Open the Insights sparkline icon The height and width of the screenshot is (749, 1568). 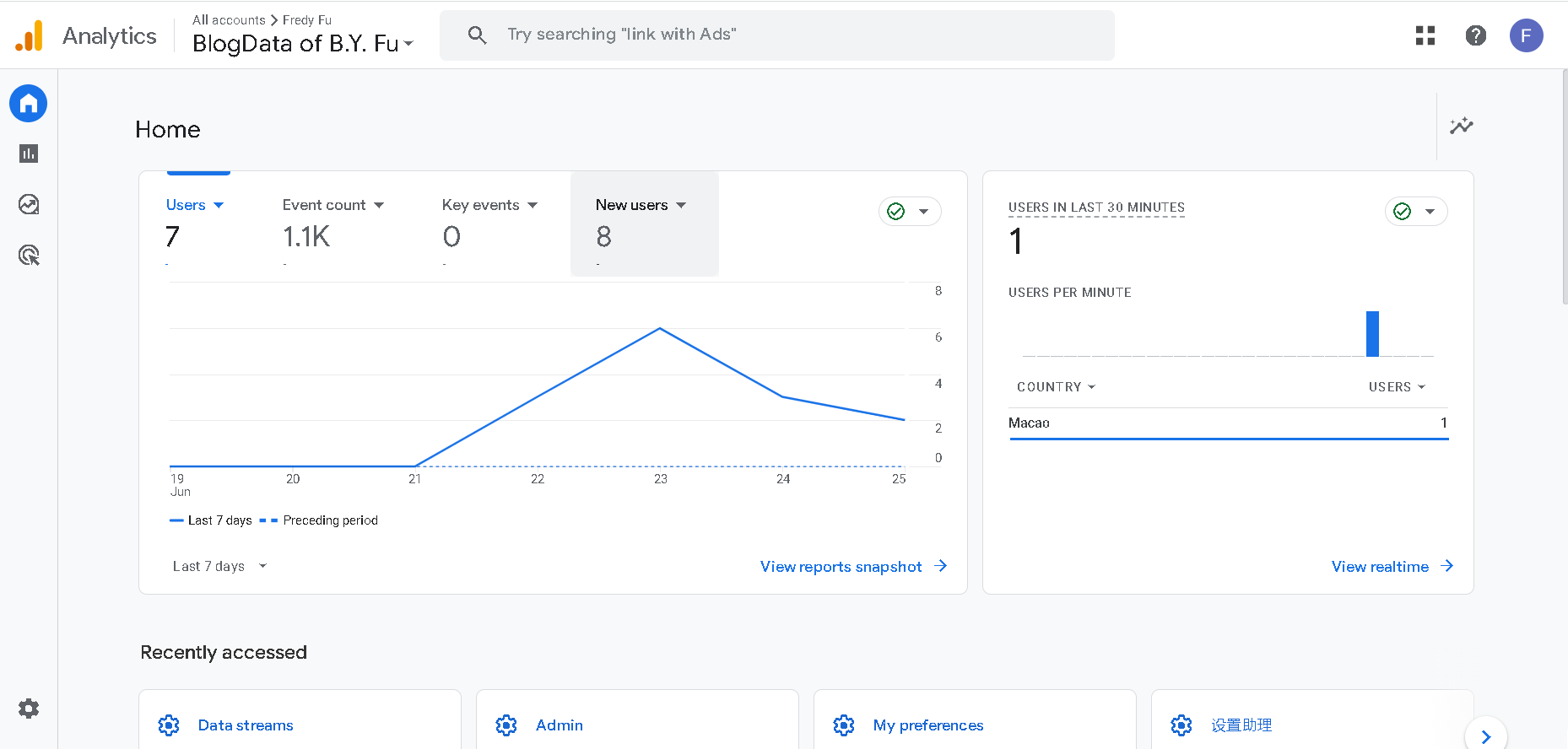pyautogui.click(x=1461, y=126)
